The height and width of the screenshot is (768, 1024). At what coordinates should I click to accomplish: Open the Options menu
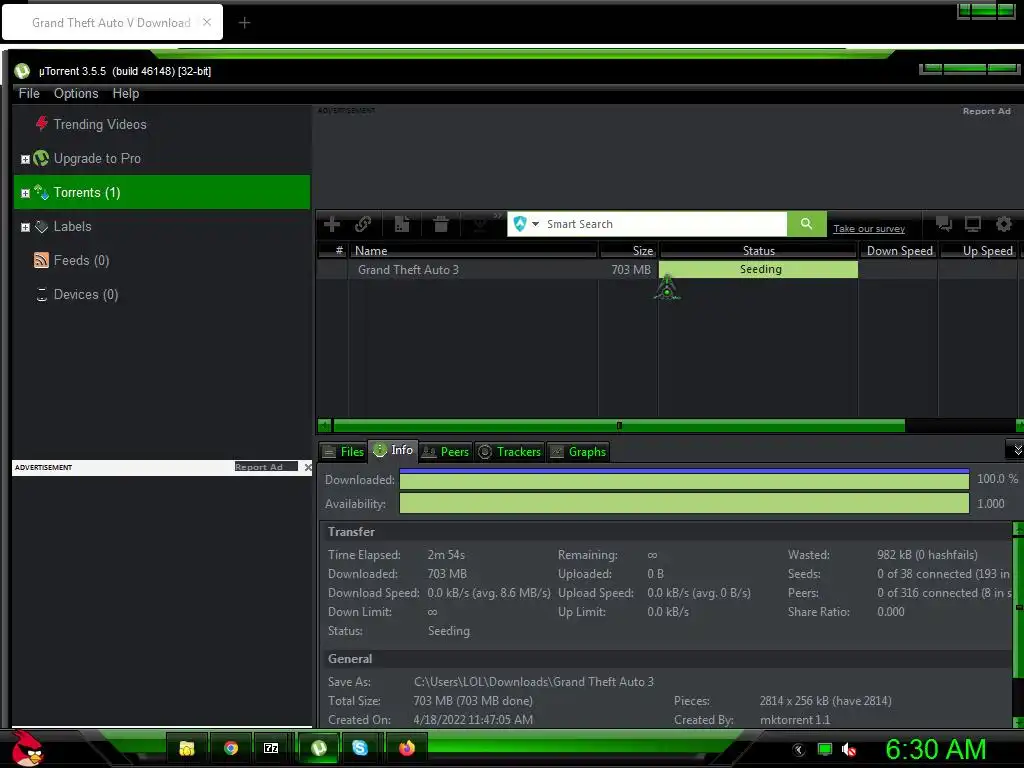point(76,93)
